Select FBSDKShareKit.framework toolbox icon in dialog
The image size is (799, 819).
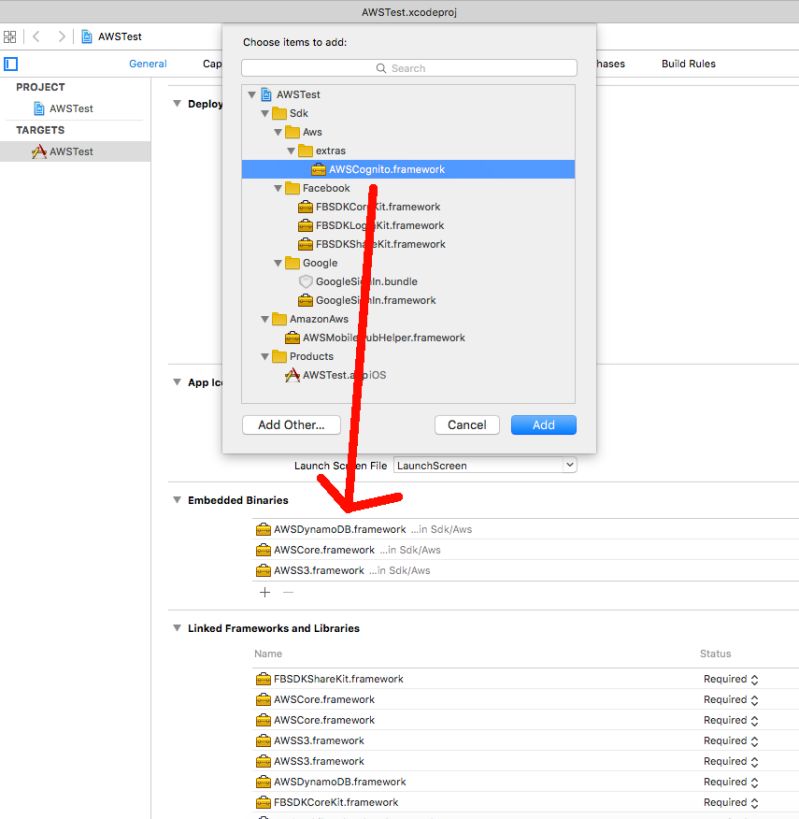pyautogui.click(x=306, y=244)
